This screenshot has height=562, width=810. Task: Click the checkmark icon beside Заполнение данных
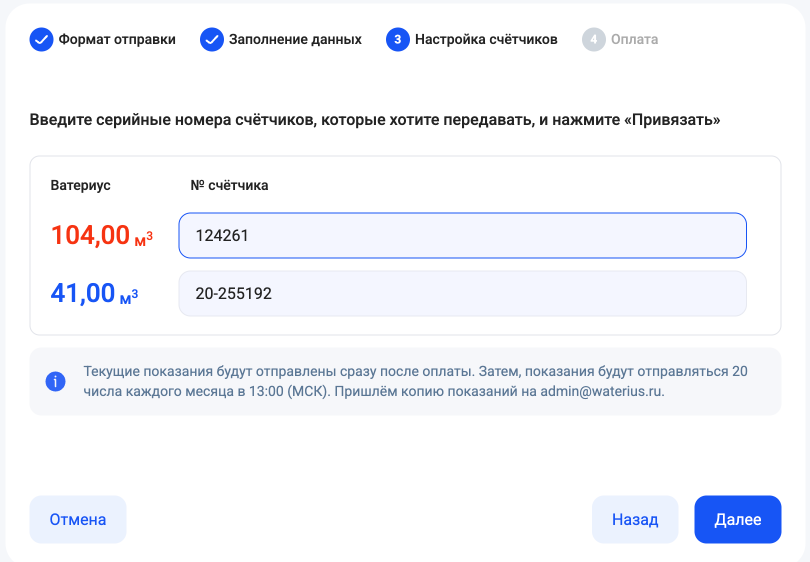coord(211,40)
